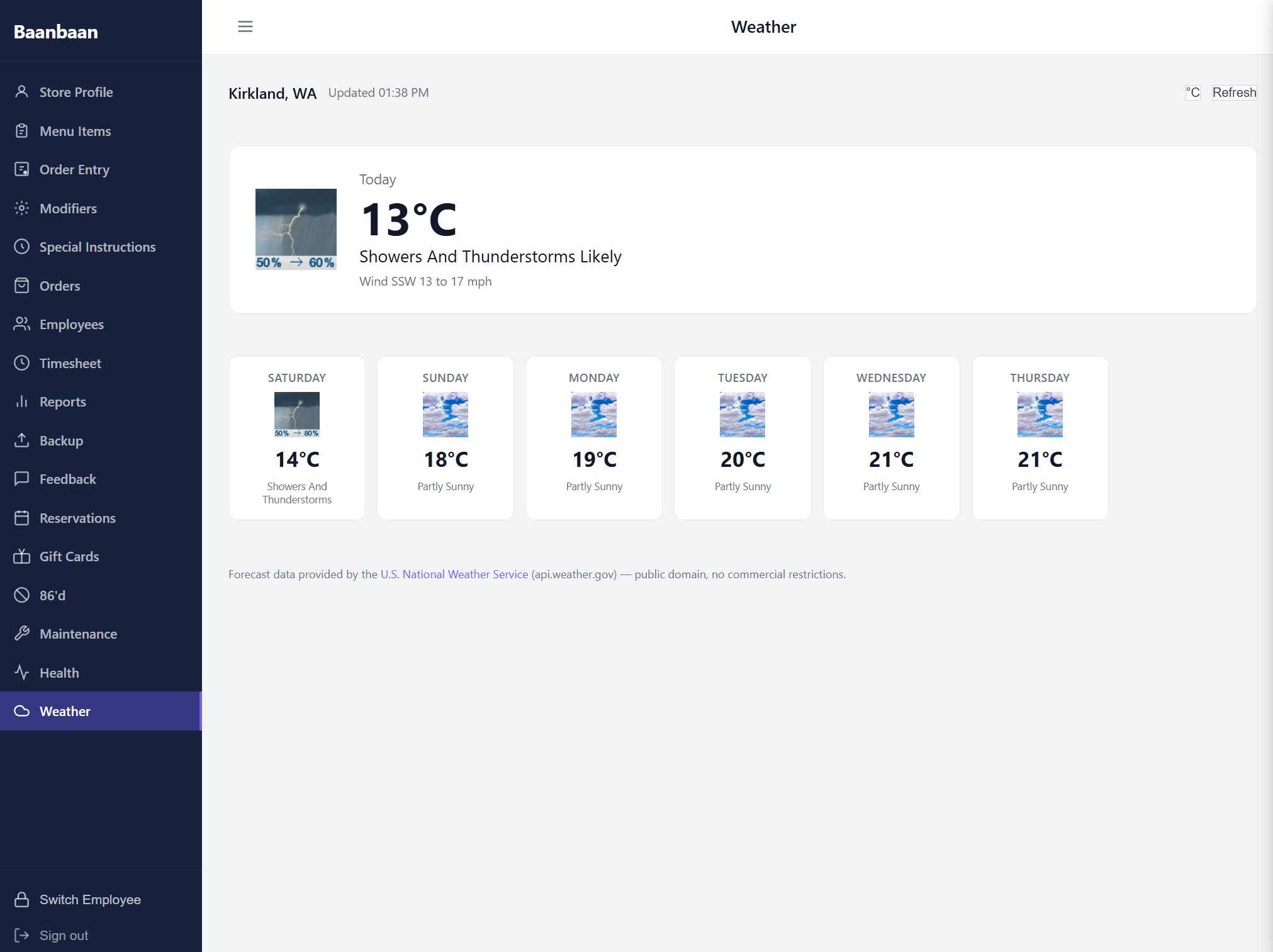The image size is (1273, 952).
Task: Click the Employees people icon
Action: point(22,324)
